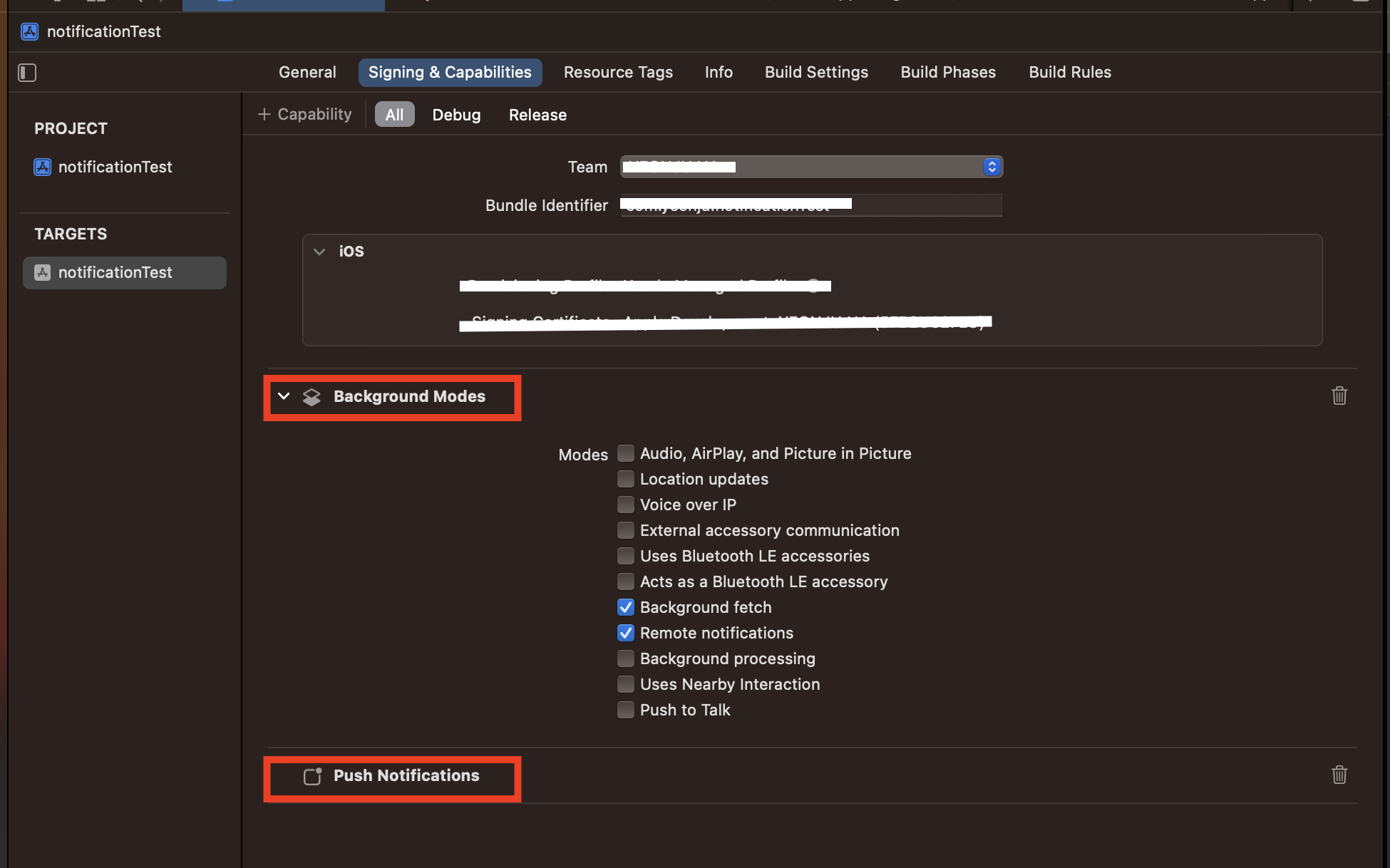Switch to the Build Settings tab
The height and width of the screenshot is (868, 1390).
tap(816, 72)
